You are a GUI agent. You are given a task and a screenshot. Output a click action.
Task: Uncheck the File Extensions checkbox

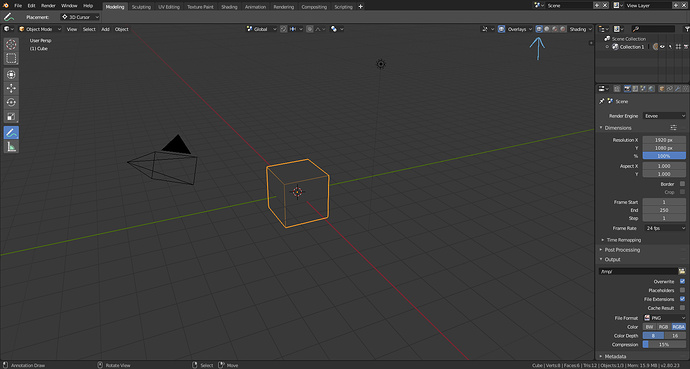683,299
